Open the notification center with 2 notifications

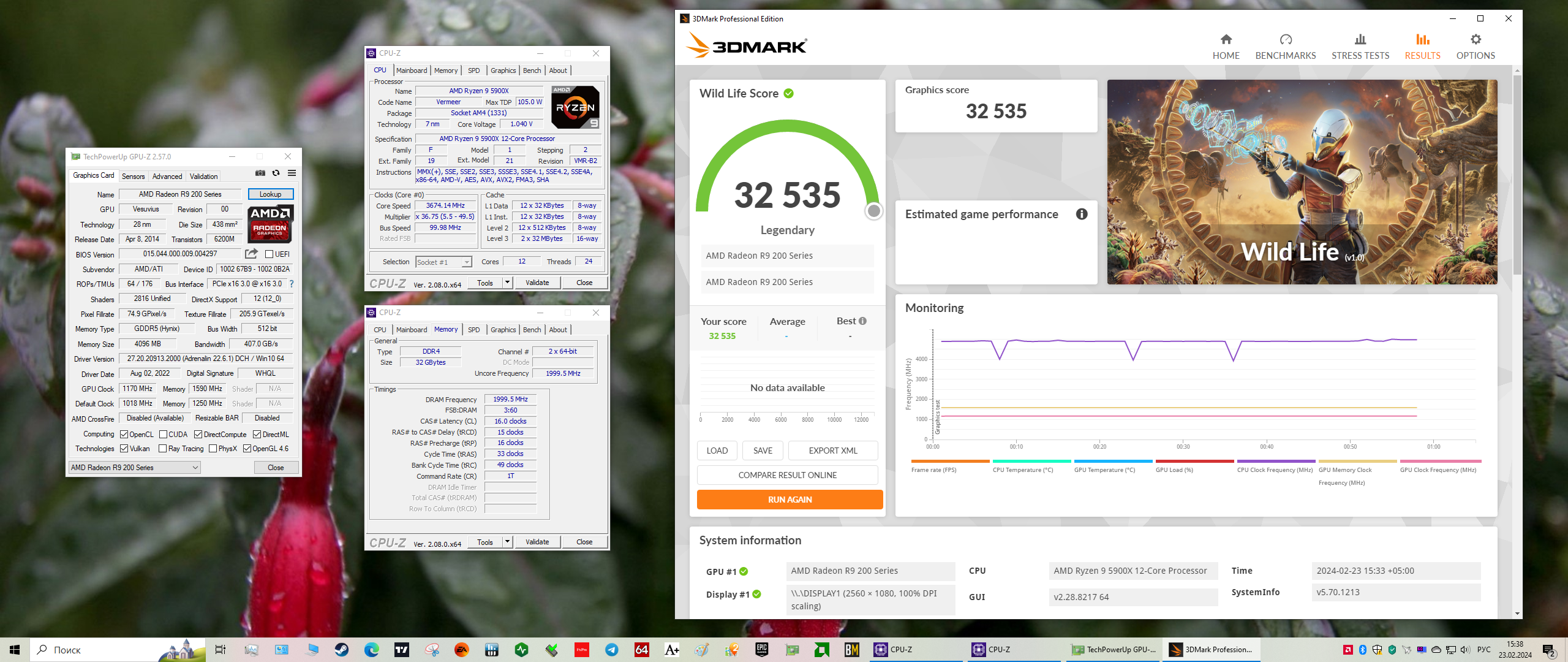click(x=1549, y=650)
